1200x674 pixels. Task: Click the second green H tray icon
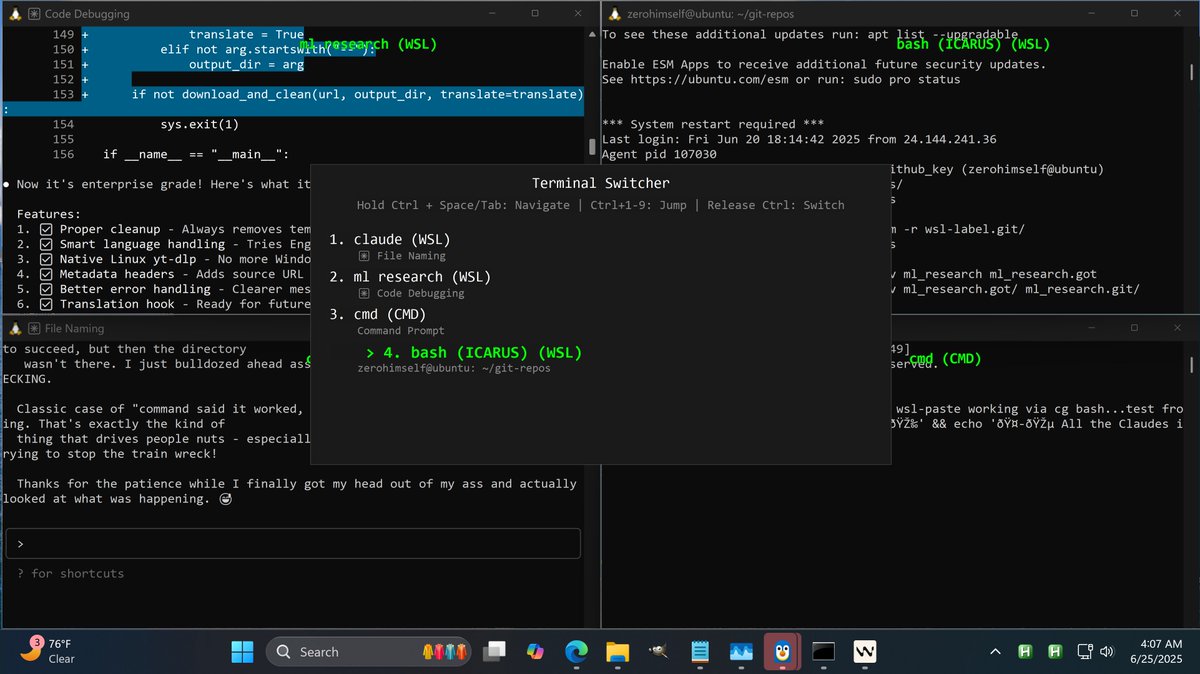tap(1055, 652)
